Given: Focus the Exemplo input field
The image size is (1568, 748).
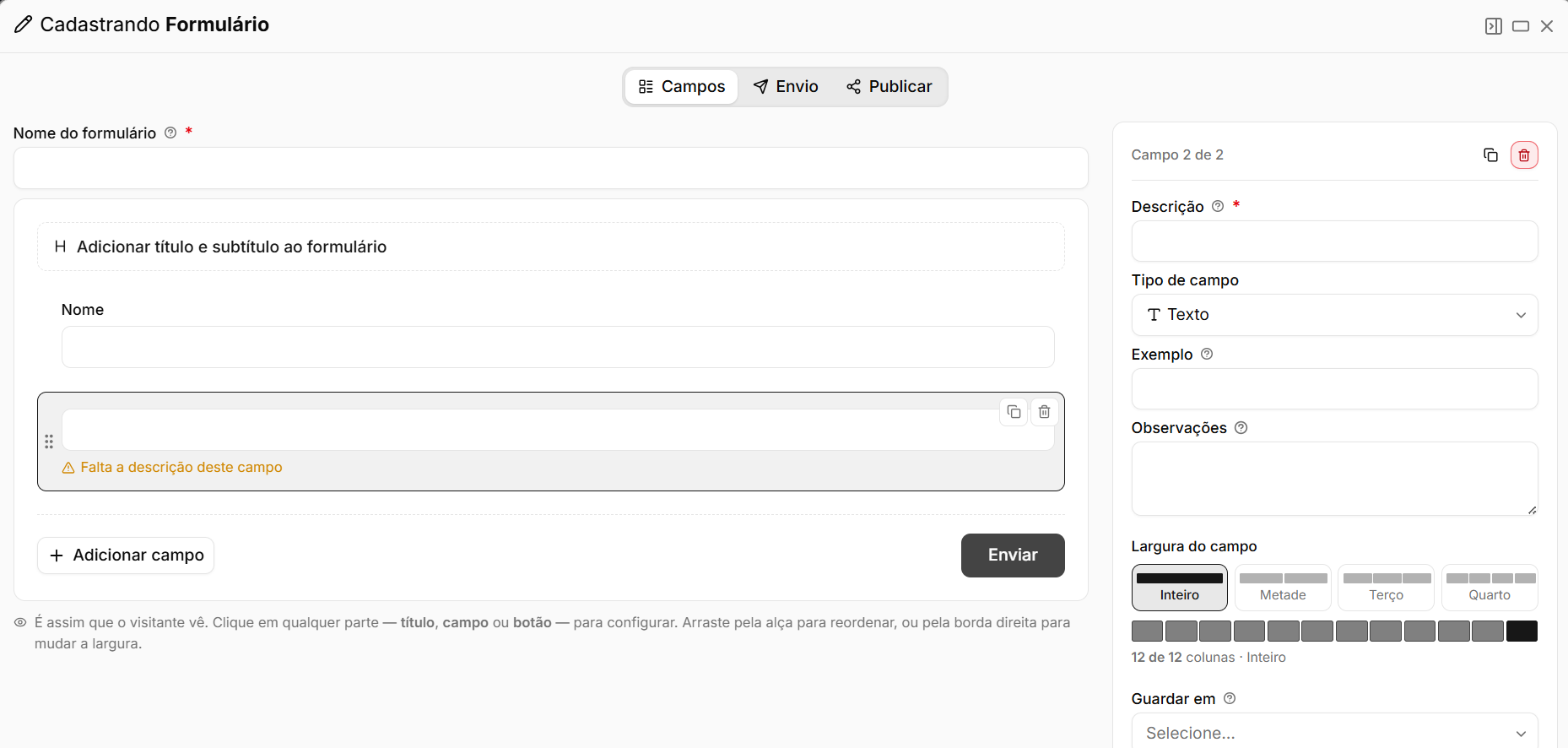Looking at the screenshot, I should (1335, 389).
